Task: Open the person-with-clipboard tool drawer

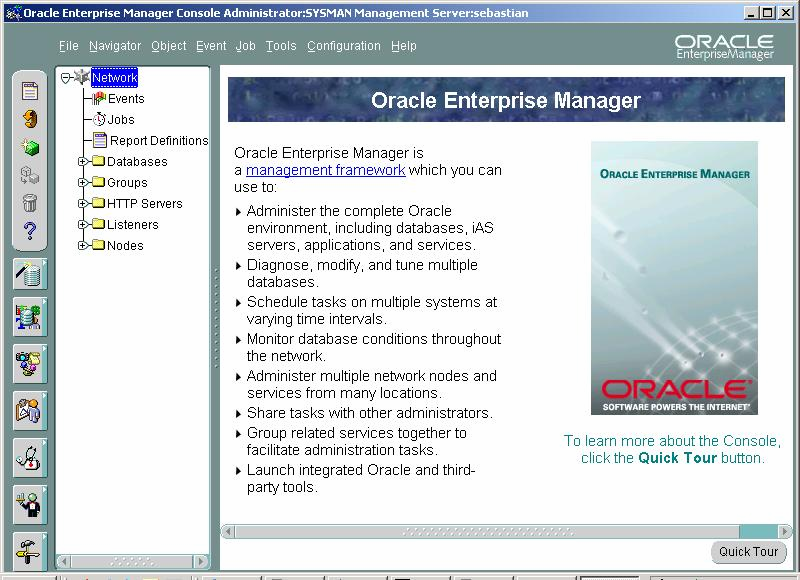Action: pyautogui.click(x=30, y=411)
